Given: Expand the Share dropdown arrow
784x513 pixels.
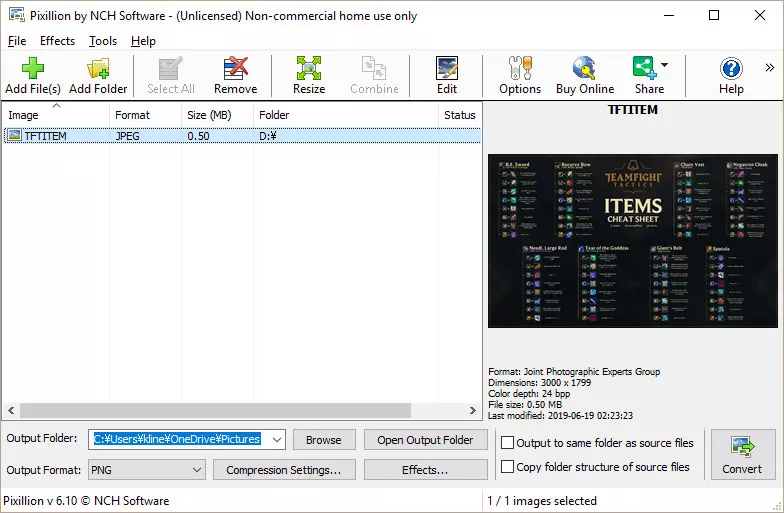Looking at the screenshot, I should 664,64.
